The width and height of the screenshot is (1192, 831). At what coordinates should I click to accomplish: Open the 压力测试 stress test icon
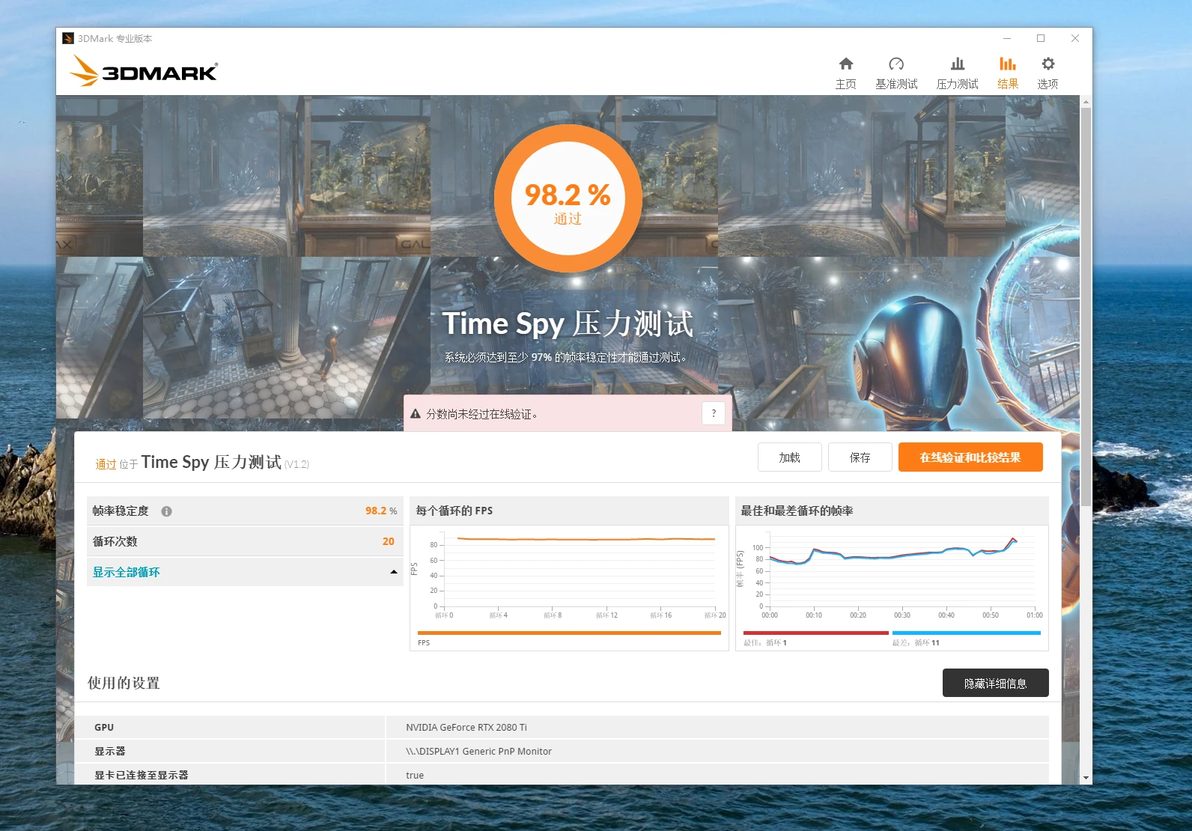tap(957, 73)
